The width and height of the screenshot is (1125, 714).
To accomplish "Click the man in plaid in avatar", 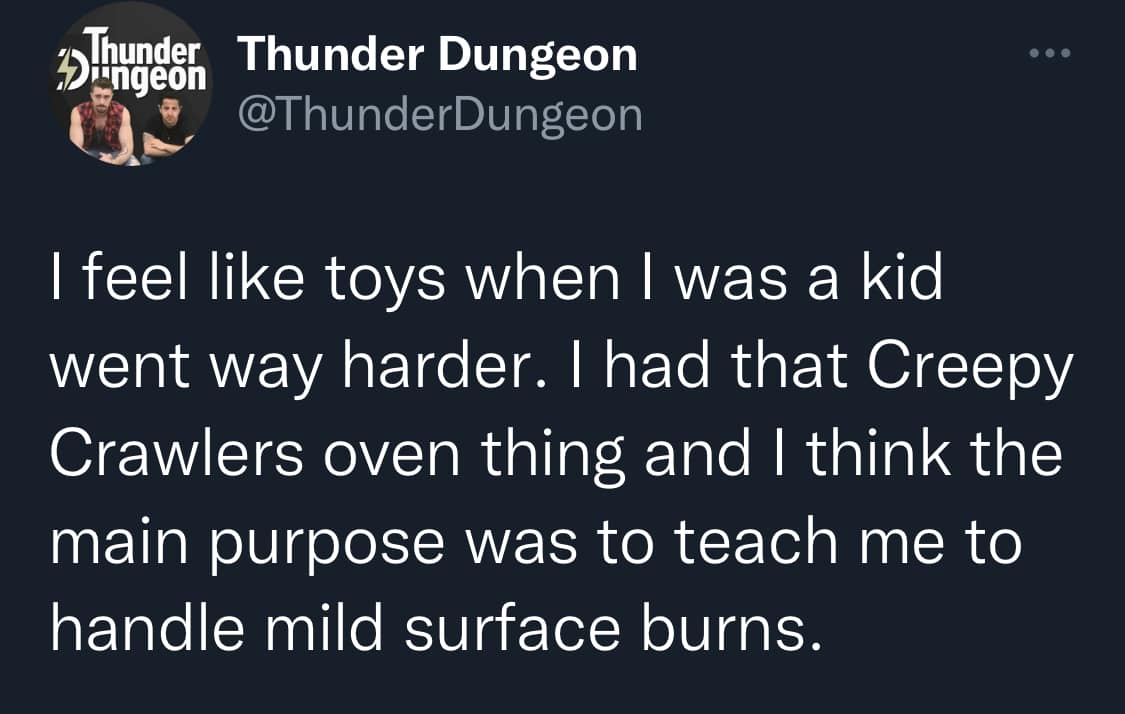I will tap(102, 125).
